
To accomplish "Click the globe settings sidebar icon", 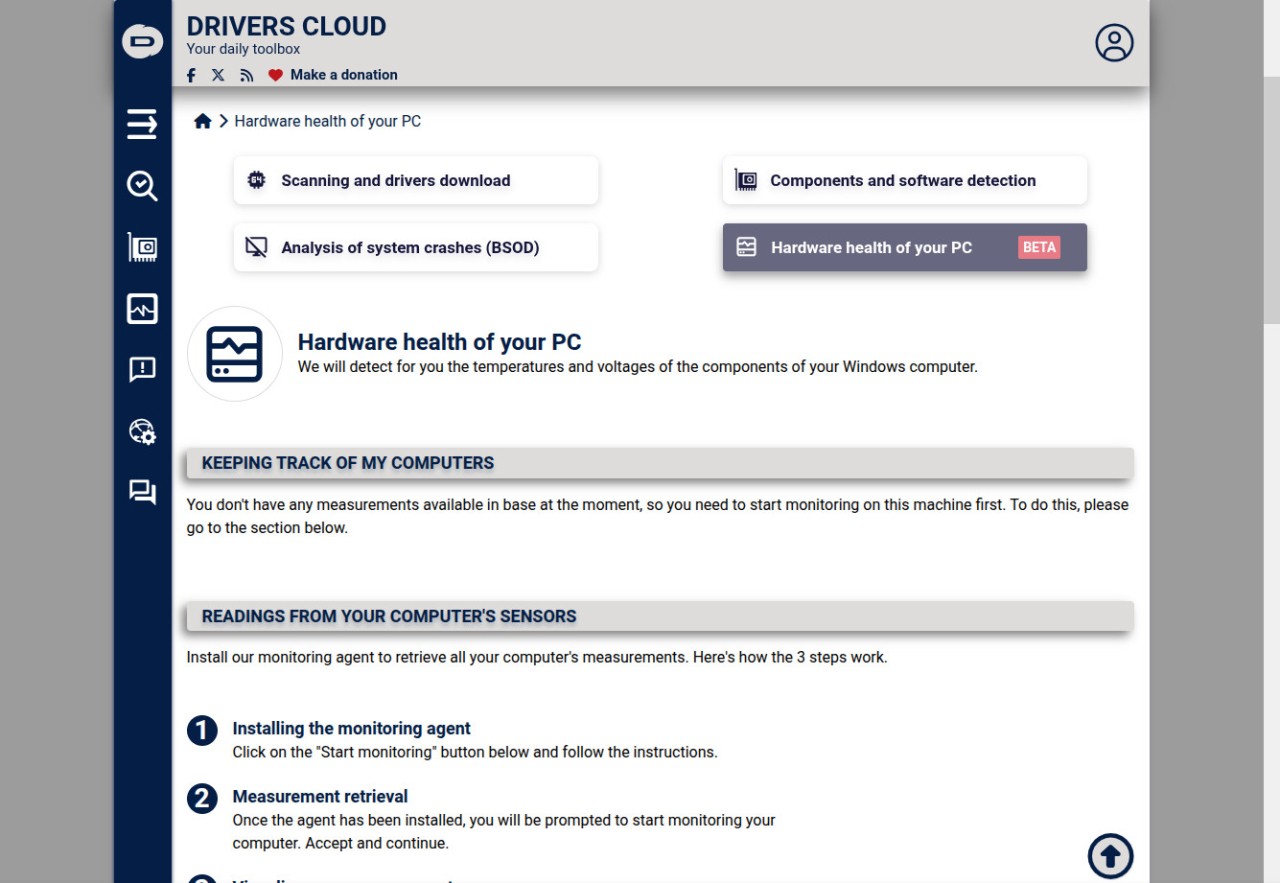I will coord(142,431).
